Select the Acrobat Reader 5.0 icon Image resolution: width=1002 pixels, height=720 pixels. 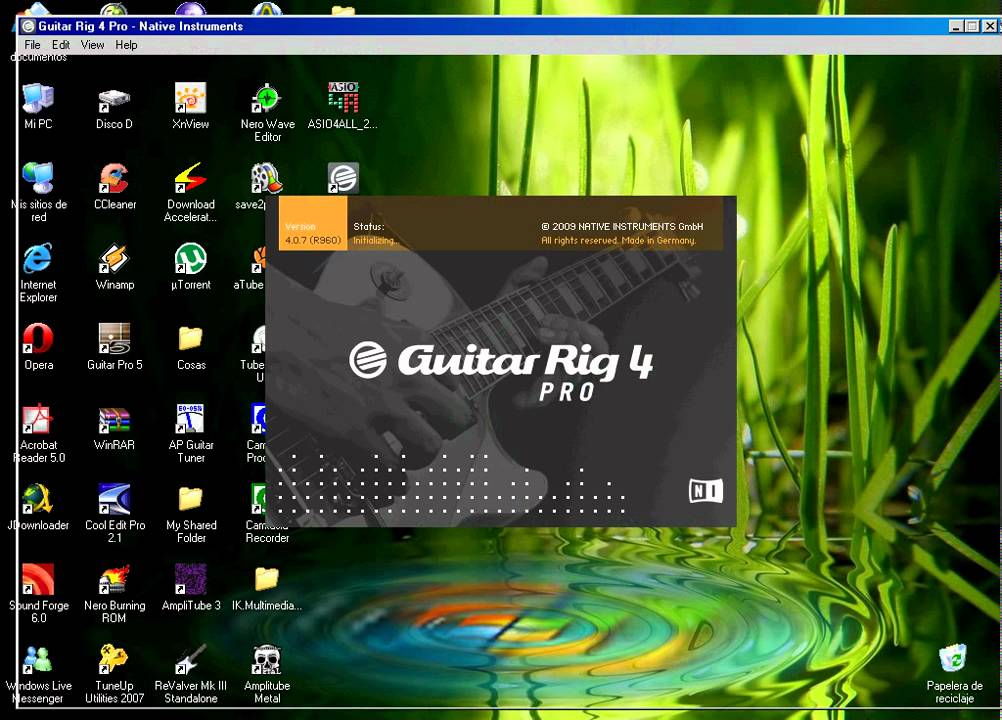[38, 419]
